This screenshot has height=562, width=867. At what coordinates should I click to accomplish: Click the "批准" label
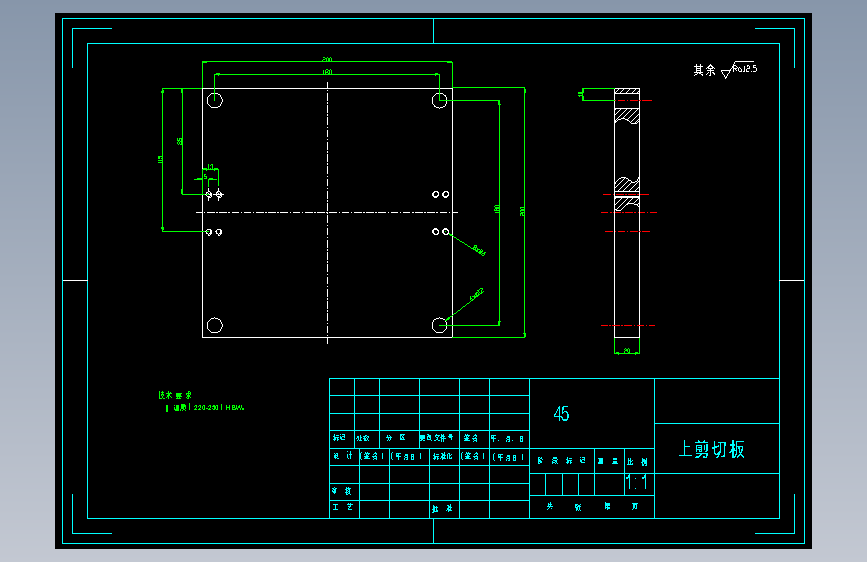442,508
